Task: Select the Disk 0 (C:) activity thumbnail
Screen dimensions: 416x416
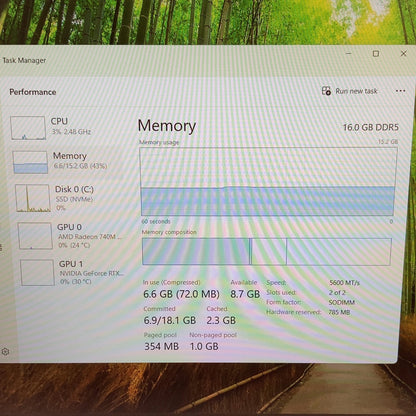Action: [33, 198]
